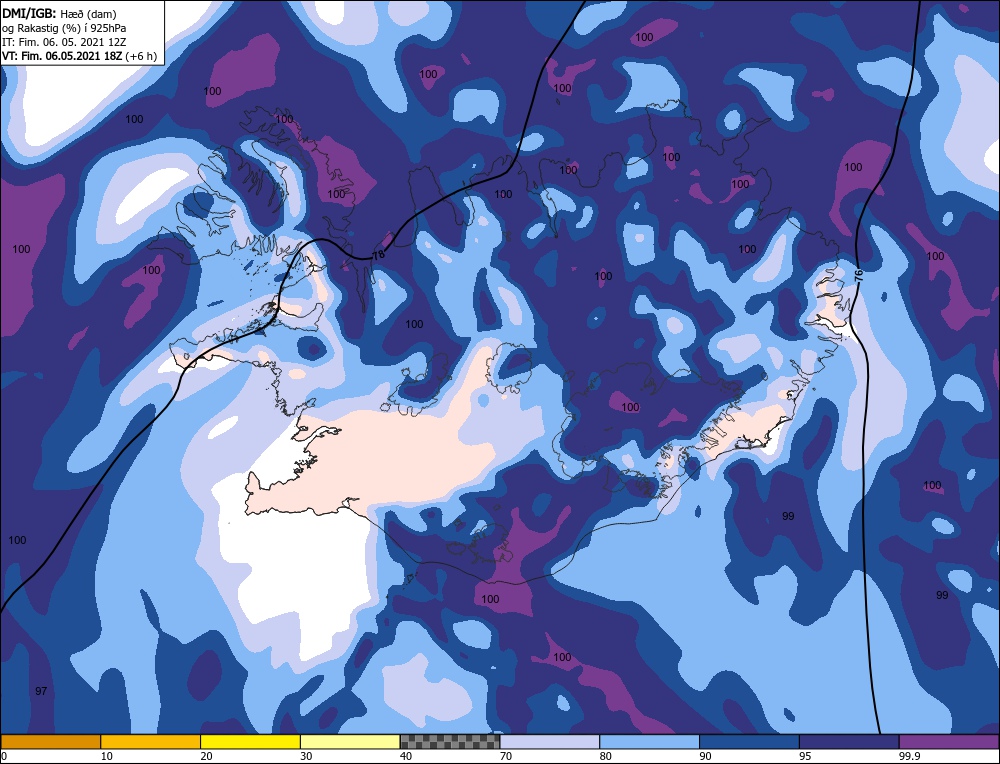The height and width of the screenshot is (764, 1000).
Task: Click the medium blue 90–95 legend swatch
Action: [x=749, y=741]
